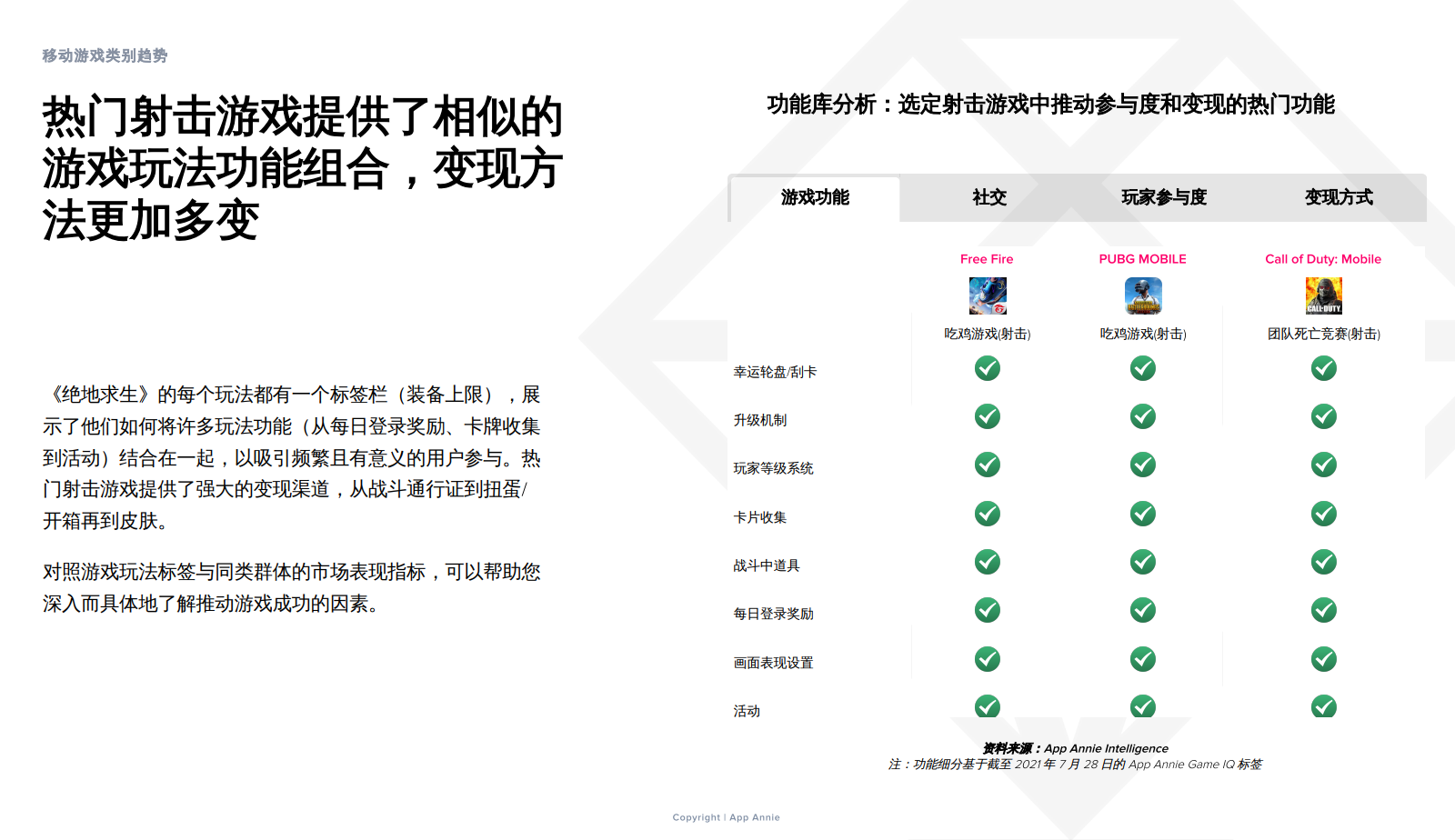Click the Free Fire game icon
The image size is (1455, 840).
(x=988, y=295)
